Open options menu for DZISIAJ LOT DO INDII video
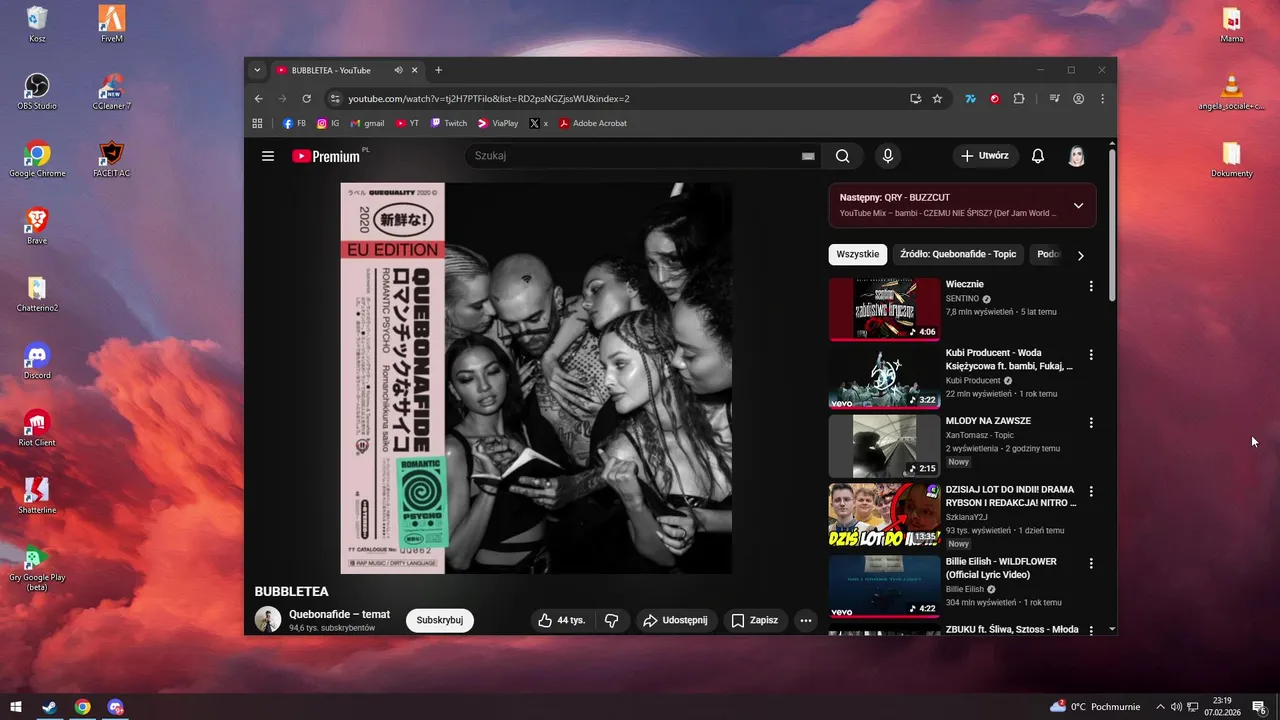 pos(1091,492)
